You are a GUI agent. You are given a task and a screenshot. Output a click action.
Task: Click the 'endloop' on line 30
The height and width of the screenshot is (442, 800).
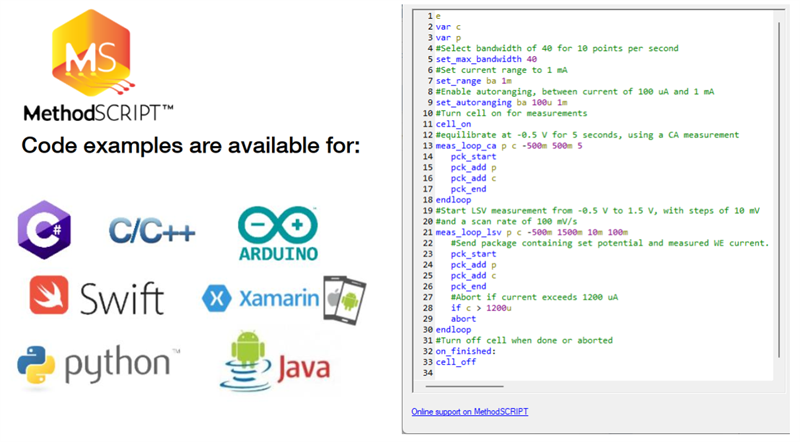(453, 330)
